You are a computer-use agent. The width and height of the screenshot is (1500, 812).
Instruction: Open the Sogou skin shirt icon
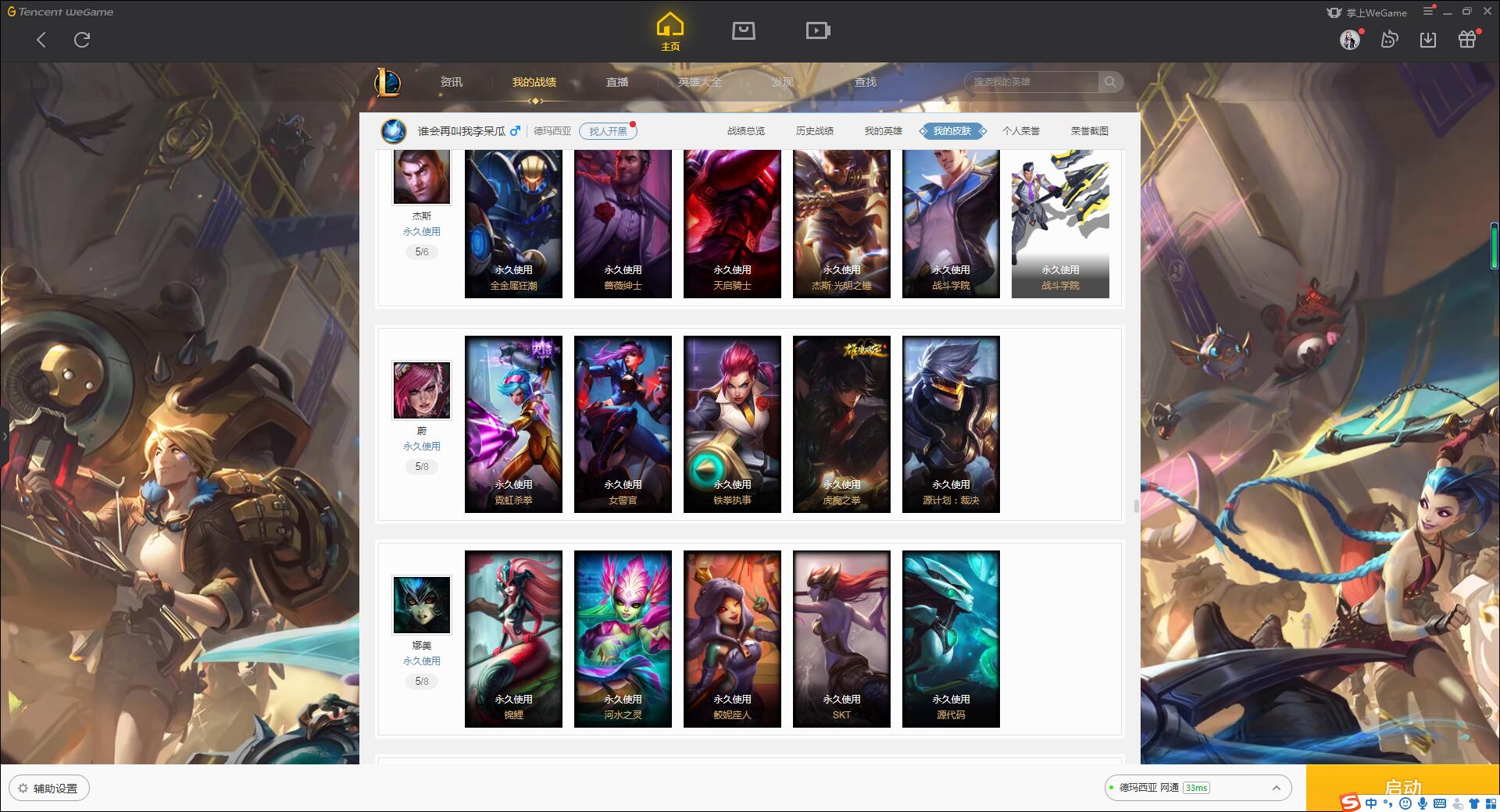(x=1474, y=803)
